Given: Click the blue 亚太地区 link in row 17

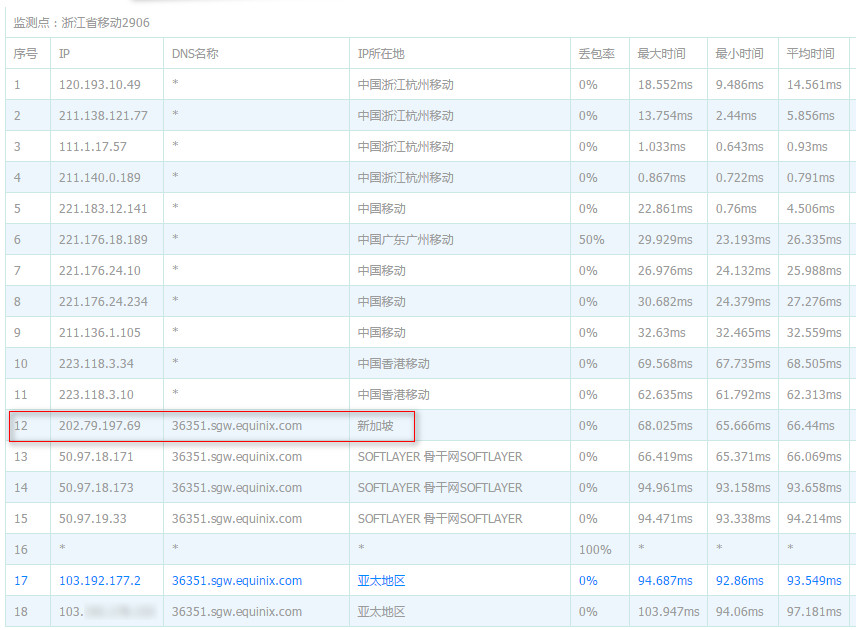Looking at the screenshot, I should (381, 580).
